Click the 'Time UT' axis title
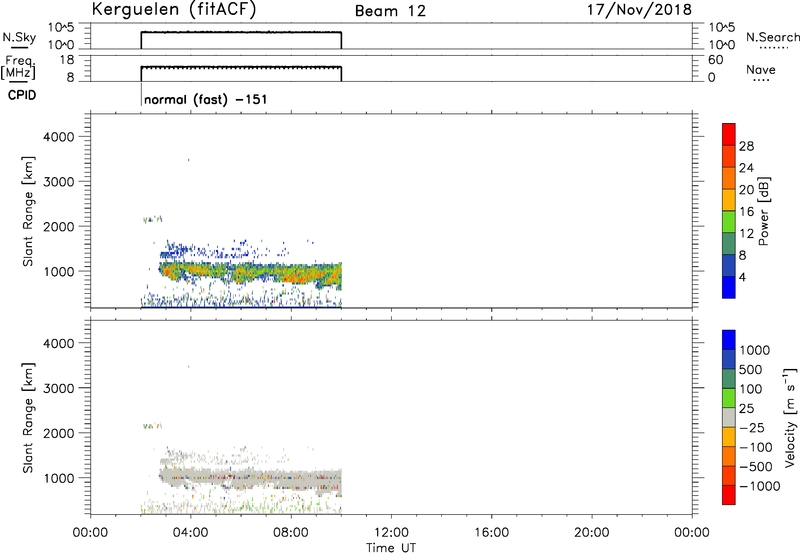 tap(391, 548)
